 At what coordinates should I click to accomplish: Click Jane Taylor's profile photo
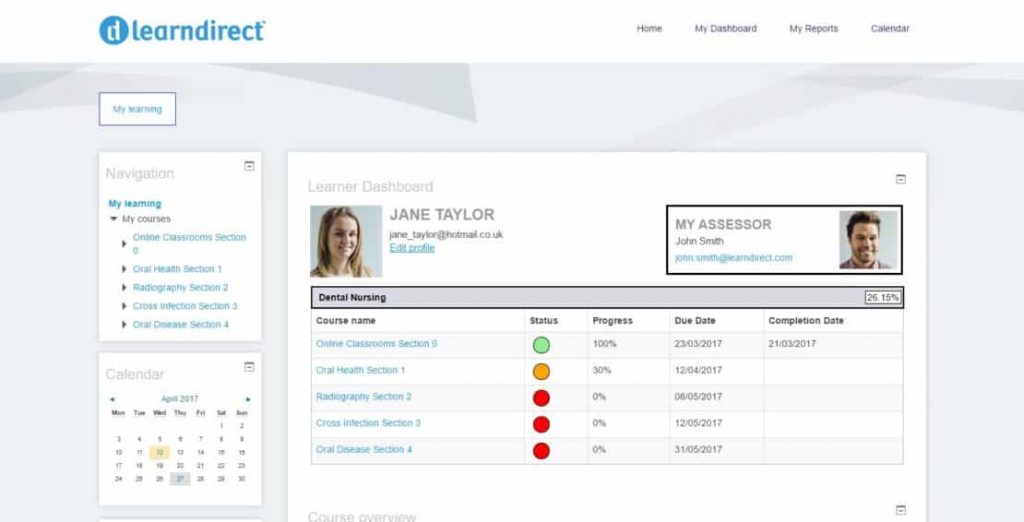tap(345, 241)
